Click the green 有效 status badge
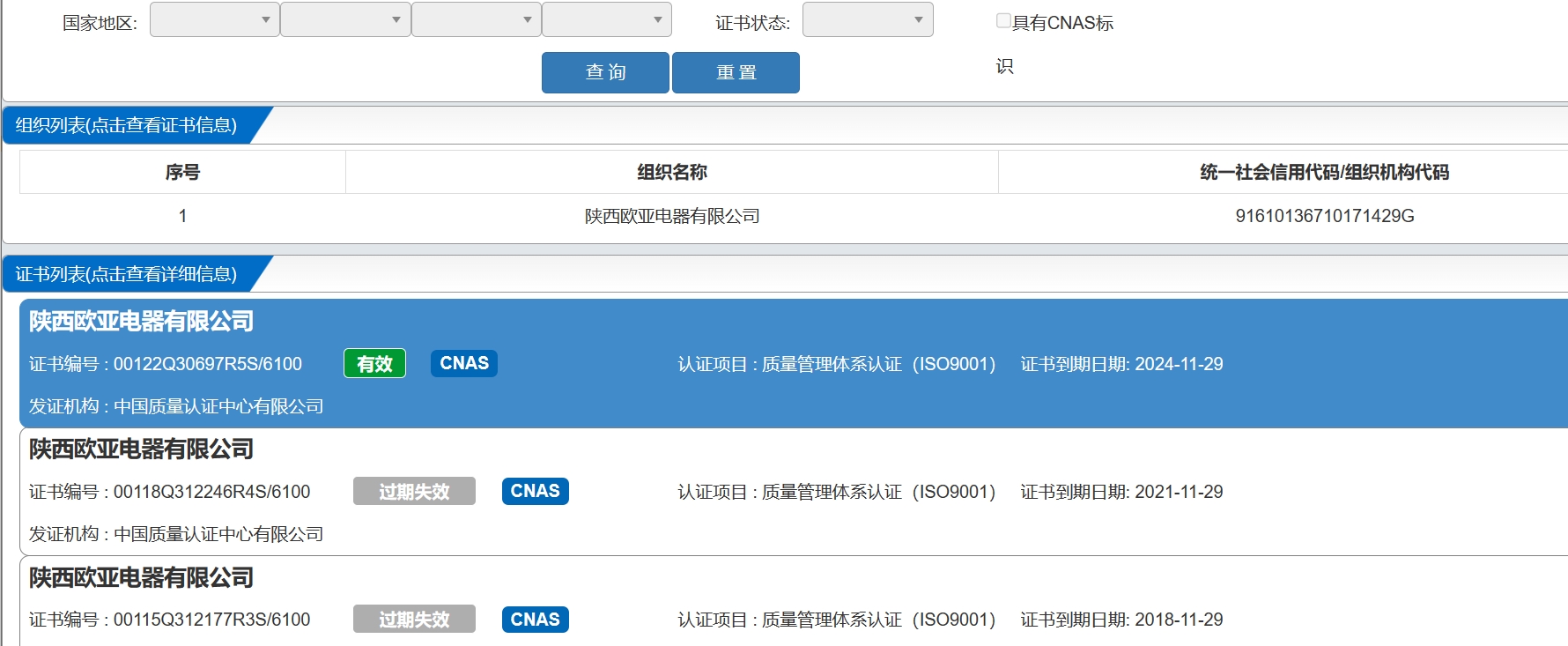The width and height of the screenshot is (1568, 646). pos(374,363)
